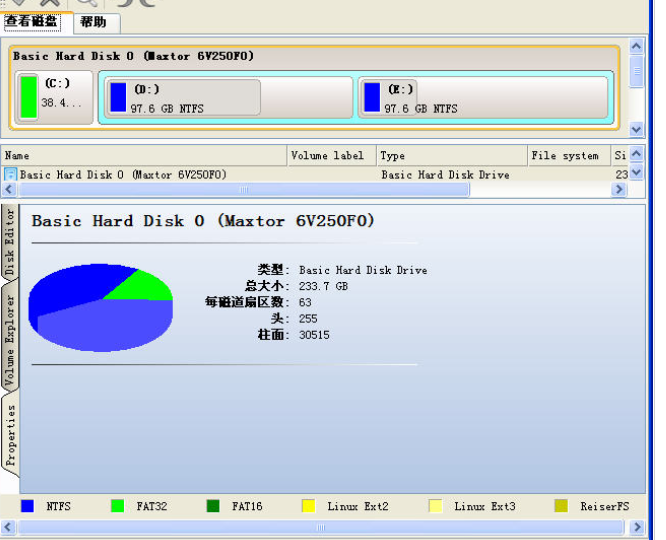Click the NTFS blue legend swatch
The image size is (666, 540).
pyautogui.click(x=27, y=506)
